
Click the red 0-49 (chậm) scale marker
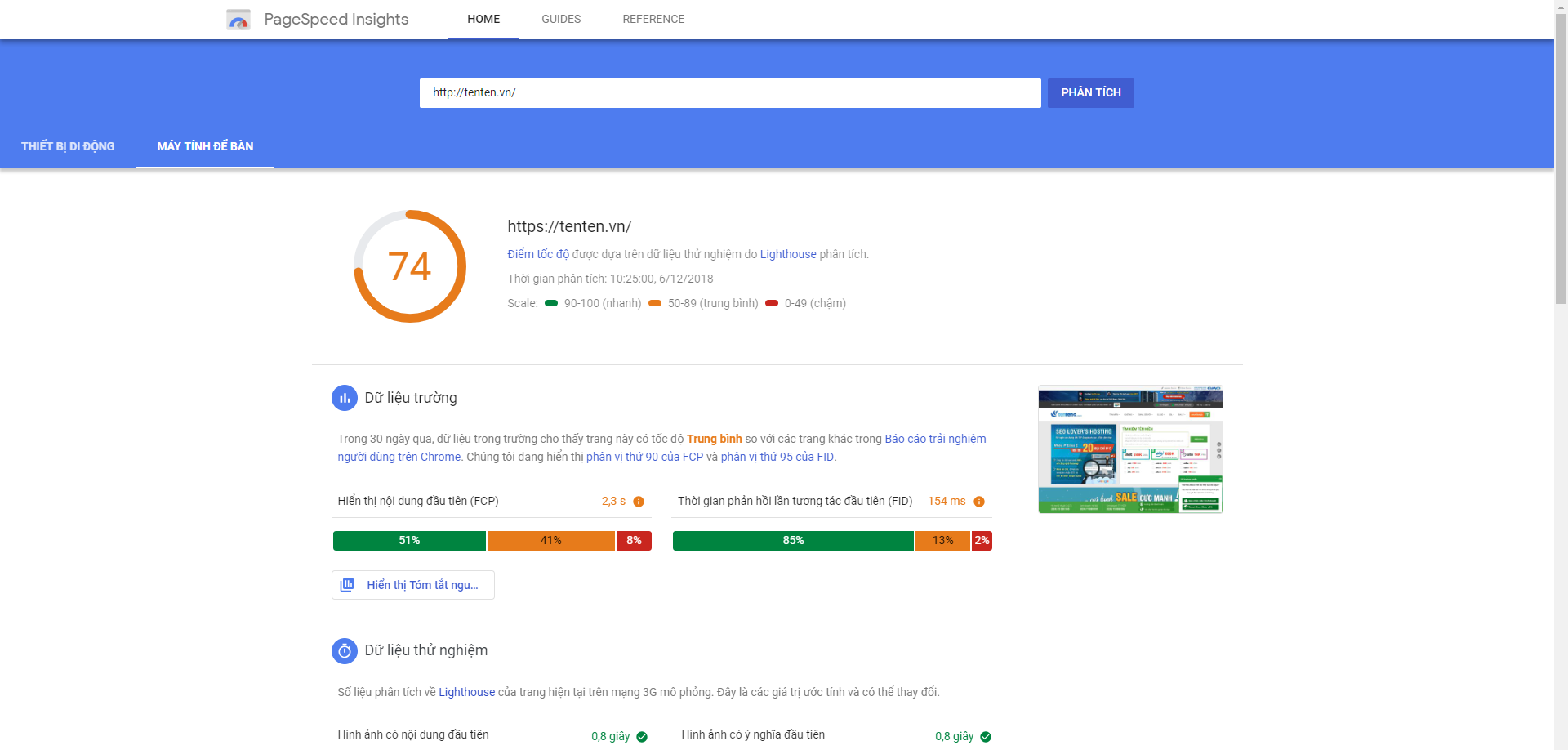point(772,303)
